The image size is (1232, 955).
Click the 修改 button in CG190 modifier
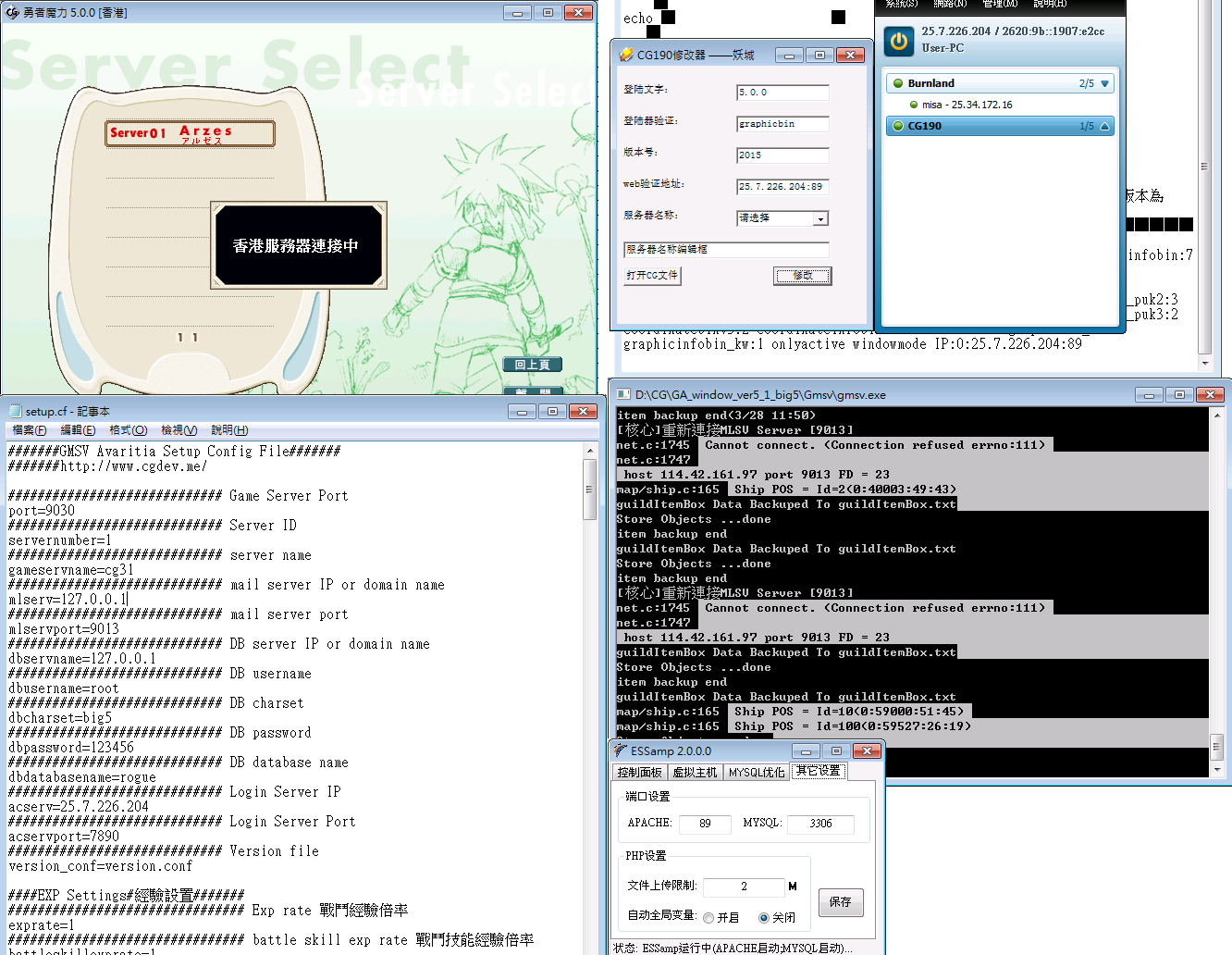pyautogui.click(x=802, y=276)
